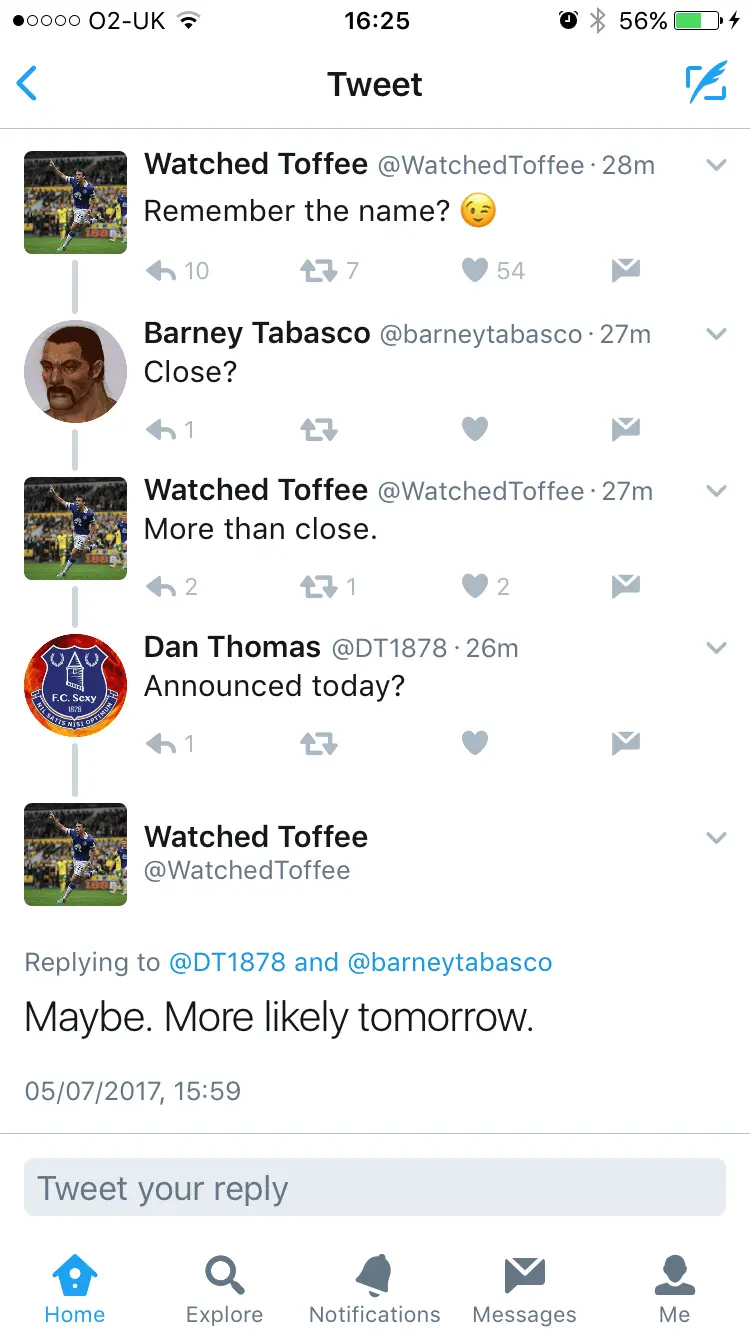
Task: Tap the "Tweet your reply" field
Action: pos(375,1188)
